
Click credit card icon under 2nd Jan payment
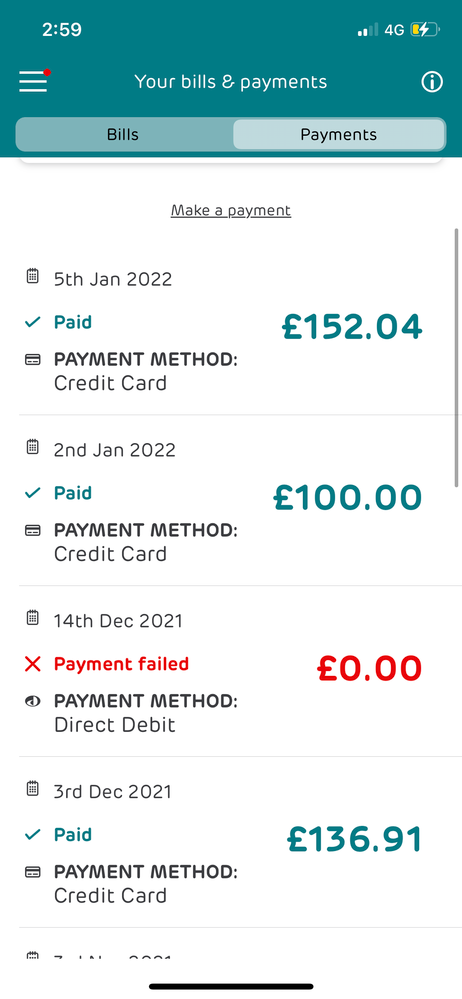click(x=32, y=530)
